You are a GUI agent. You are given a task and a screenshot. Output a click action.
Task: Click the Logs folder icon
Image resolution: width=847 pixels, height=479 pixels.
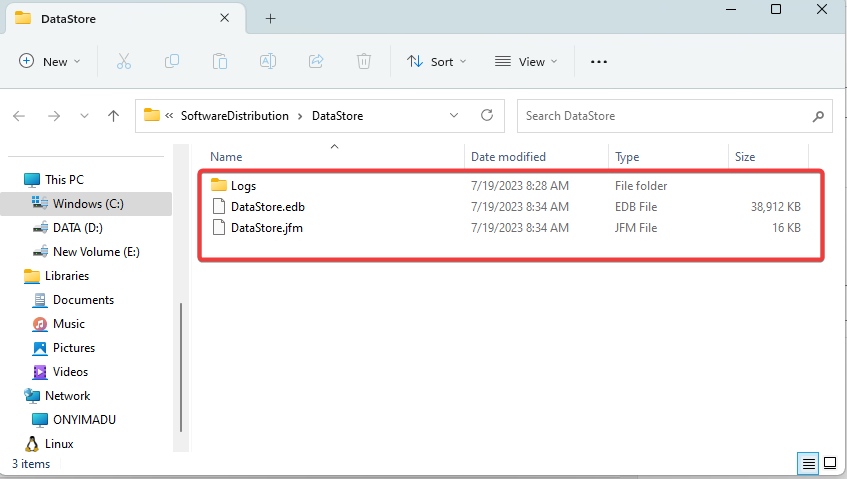[x=219, y=185]
